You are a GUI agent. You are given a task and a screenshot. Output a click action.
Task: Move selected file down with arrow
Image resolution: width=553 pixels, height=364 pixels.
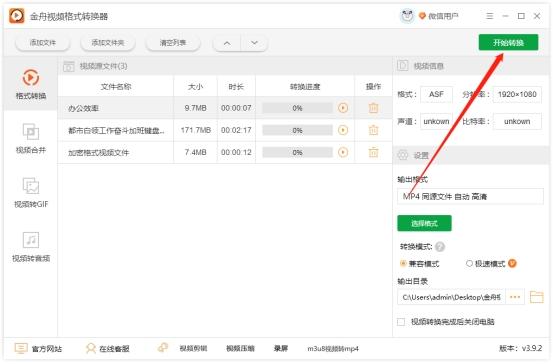[x=254, y=43]
